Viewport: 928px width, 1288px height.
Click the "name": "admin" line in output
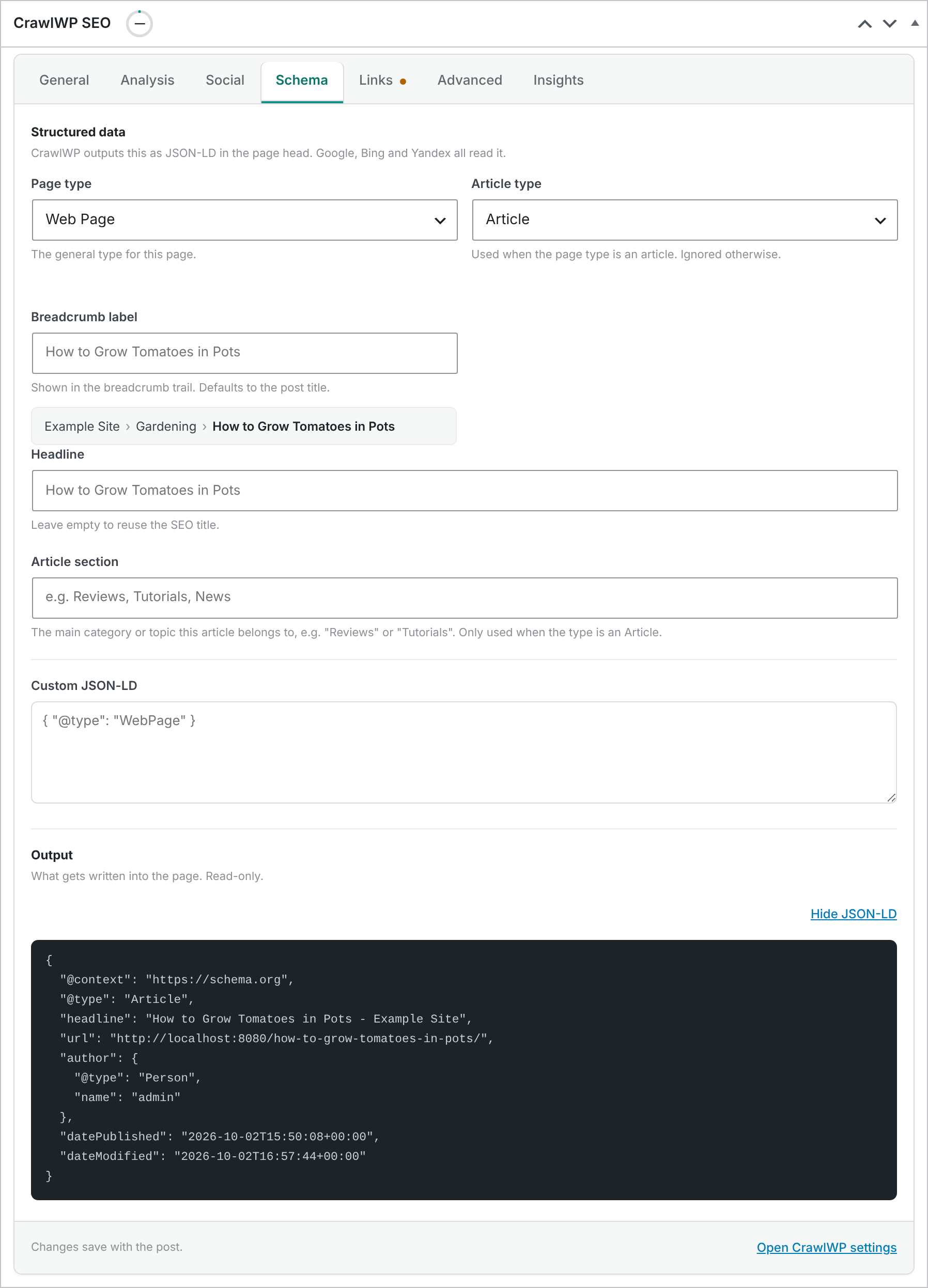[x=127, y=1097]
